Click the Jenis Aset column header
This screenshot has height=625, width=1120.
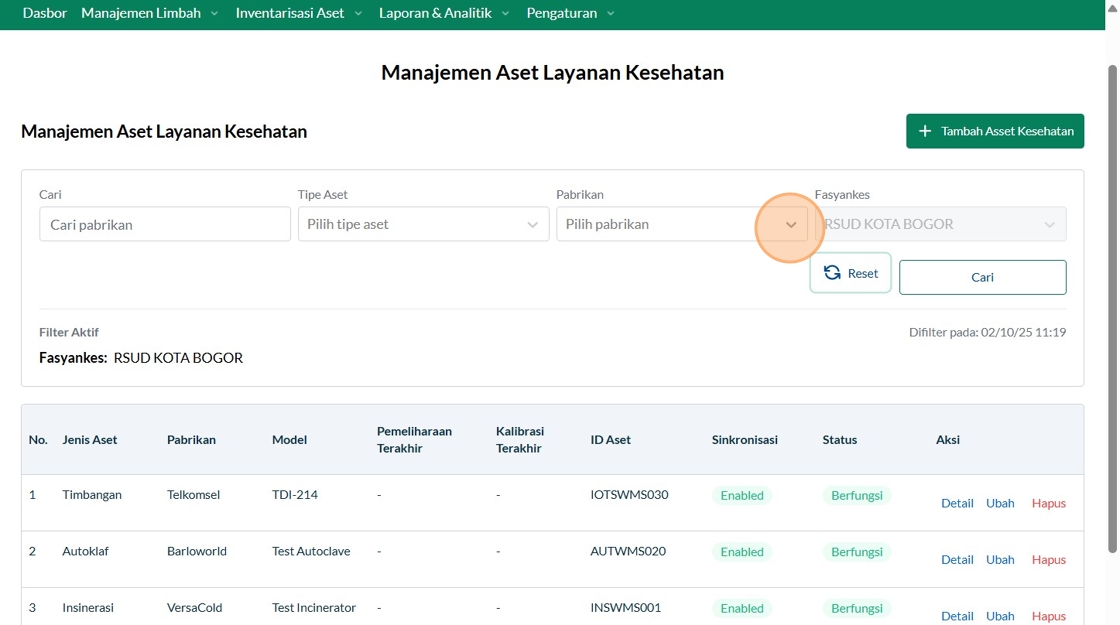point(89,439)
